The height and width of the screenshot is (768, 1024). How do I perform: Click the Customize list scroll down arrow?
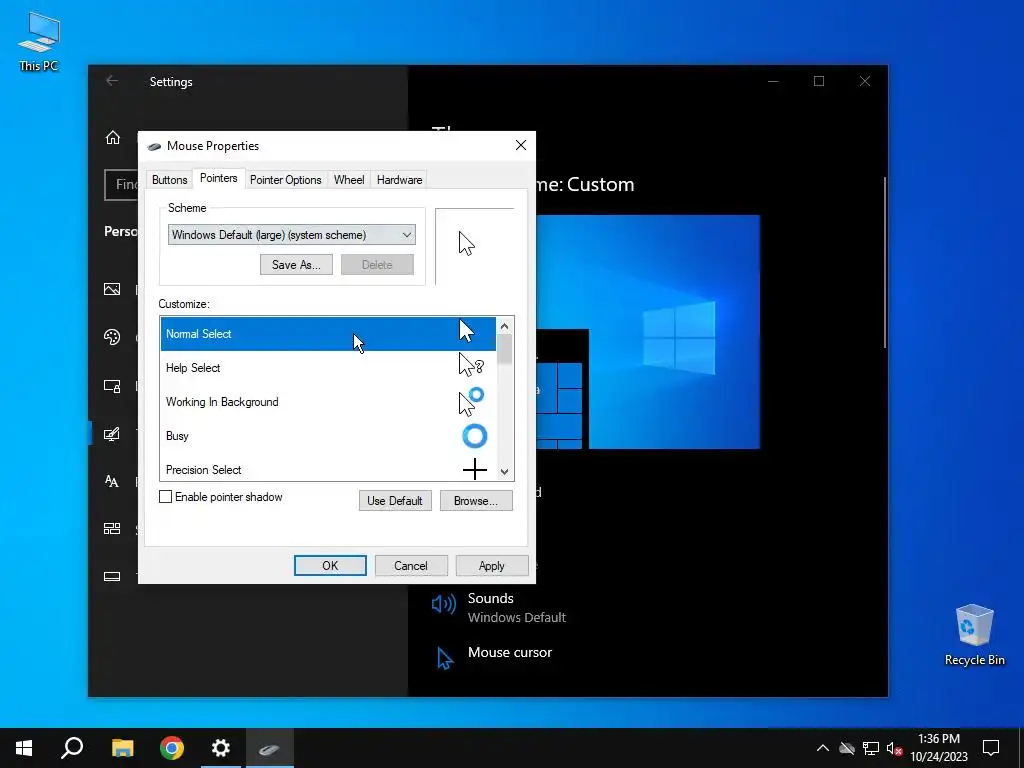pyautogui.click(x=504, y=472)
